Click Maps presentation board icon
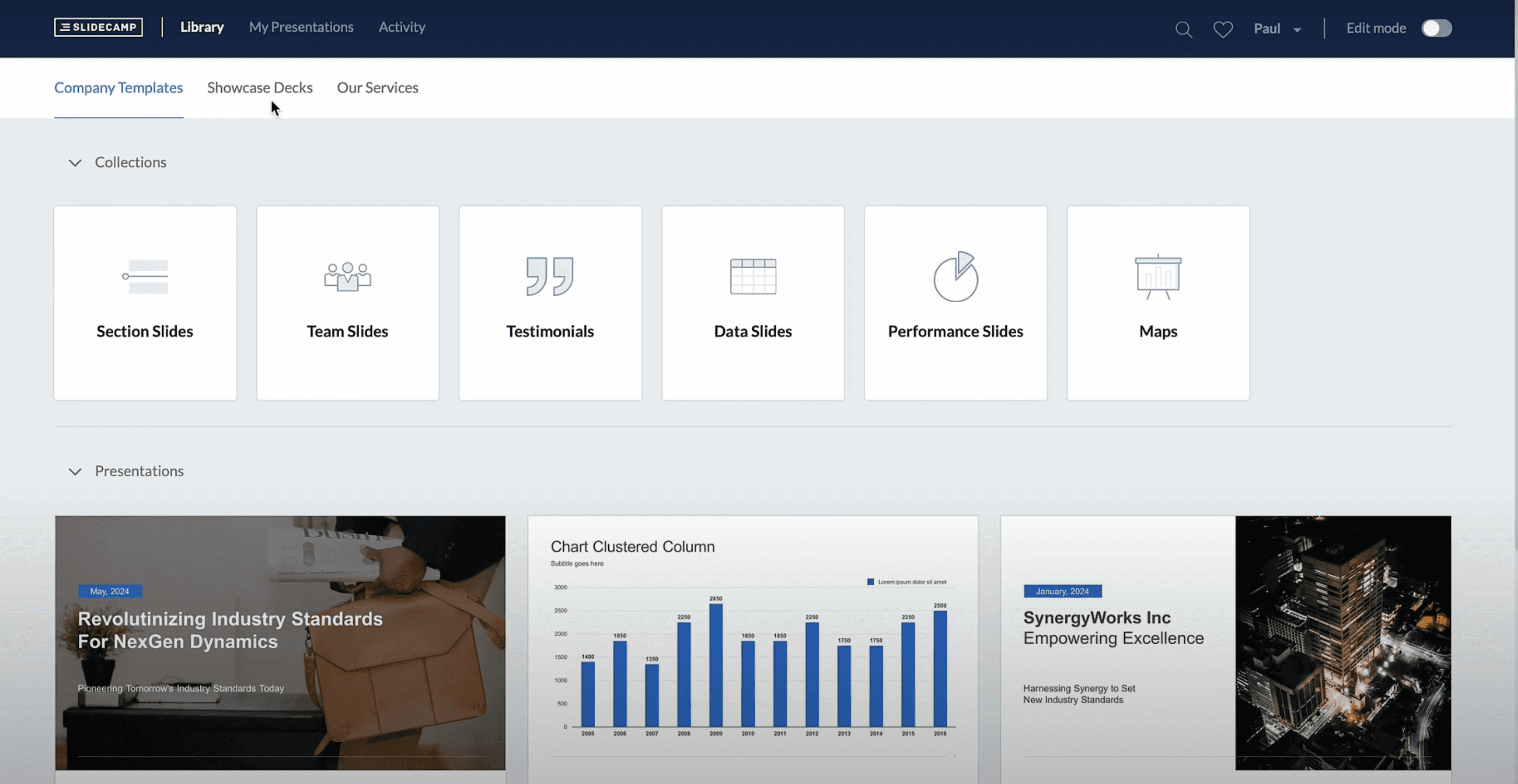This screenshot has height=784, width=1518. tap(1158, 276)
